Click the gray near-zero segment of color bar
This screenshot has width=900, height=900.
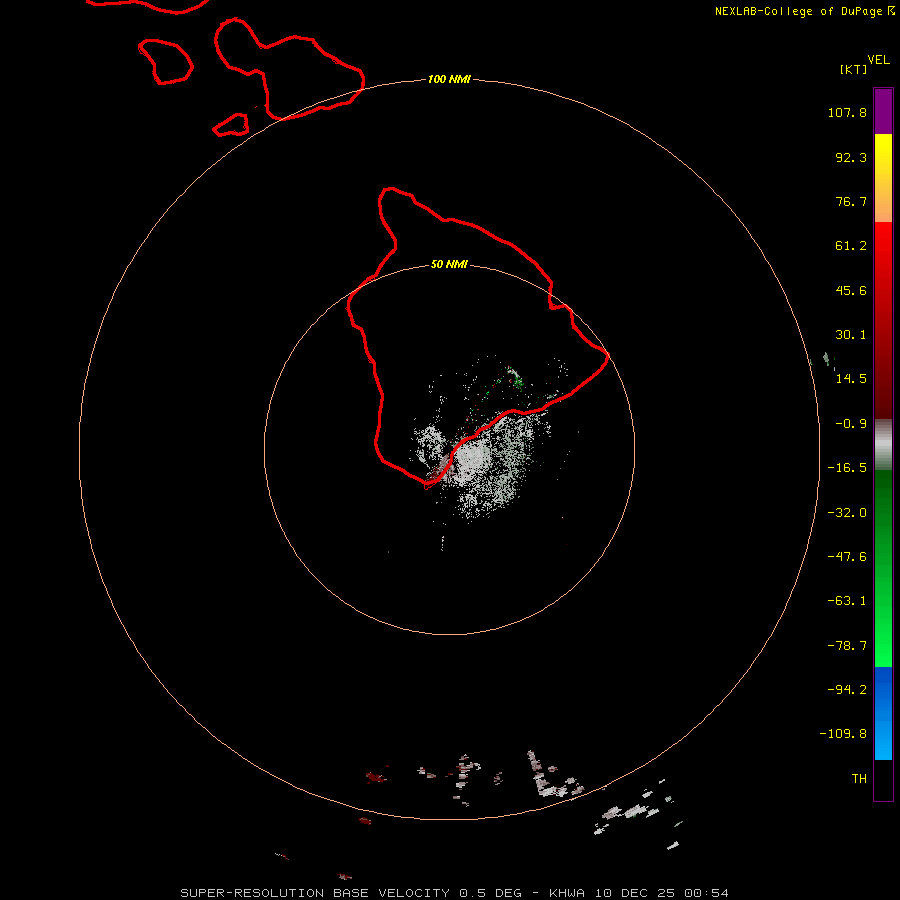click(883, 445)
